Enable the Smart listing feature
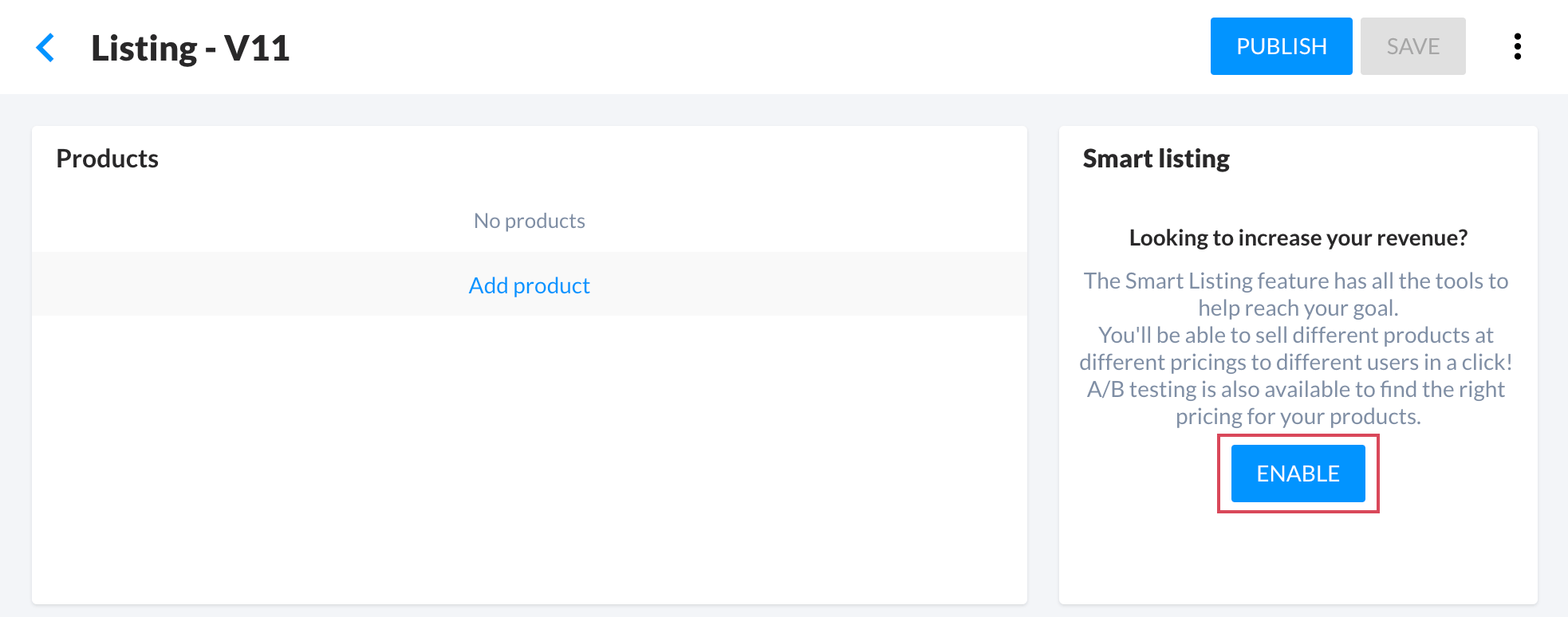 1298,474
